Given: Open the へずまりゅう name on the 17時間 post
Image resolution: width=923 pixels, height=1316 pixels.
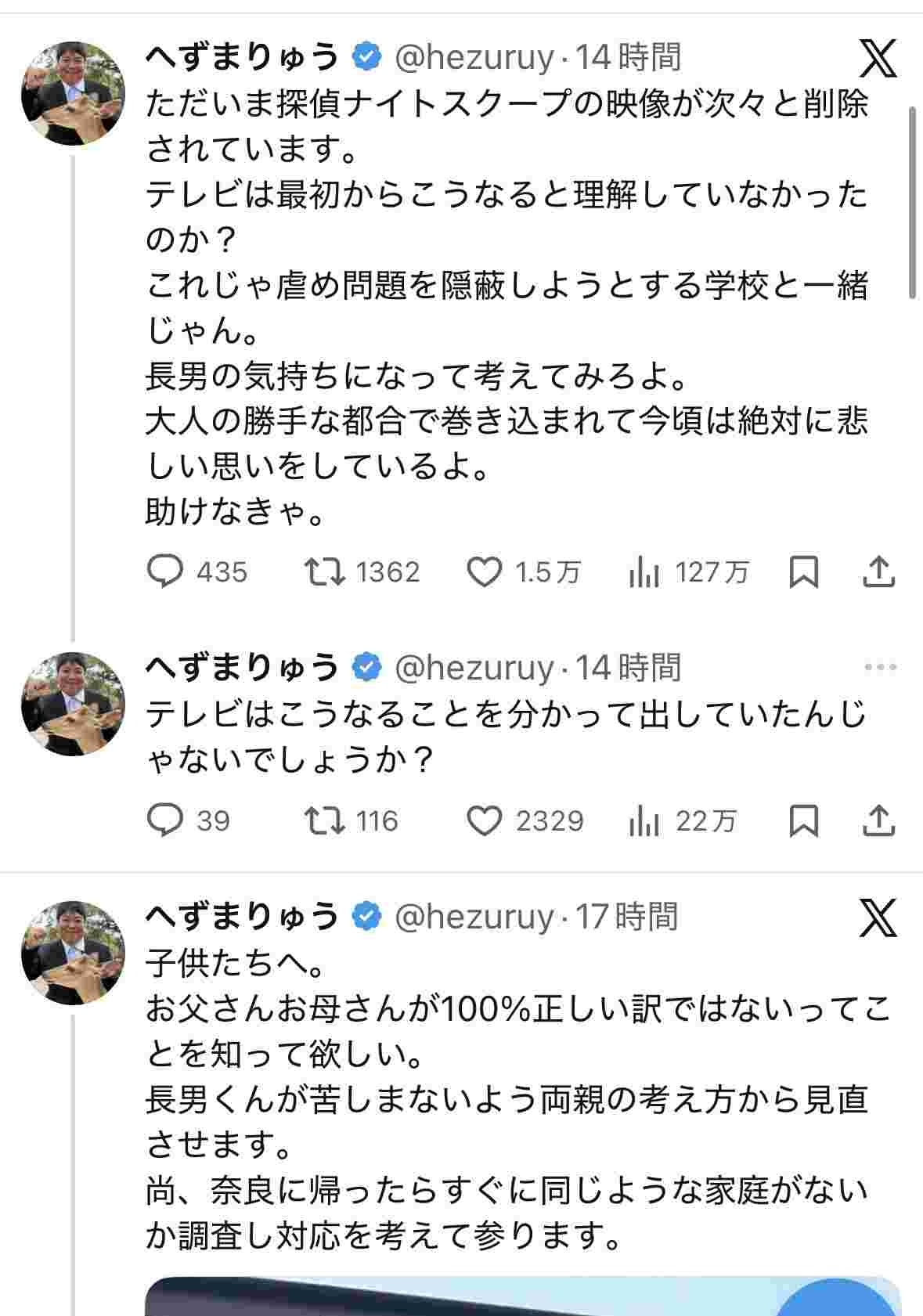Looking at the screenshot, I should [241, 916].
